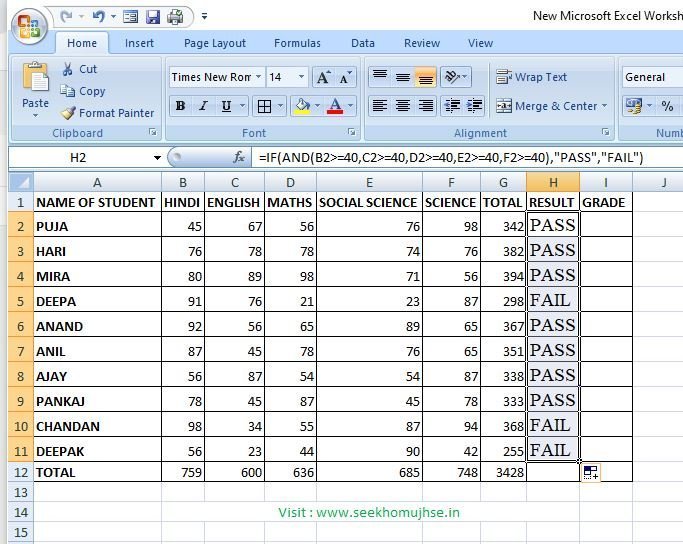This screenshot has width=683, height=544.
Task: Toggle Italic formatting
Action: click(204, 106)
